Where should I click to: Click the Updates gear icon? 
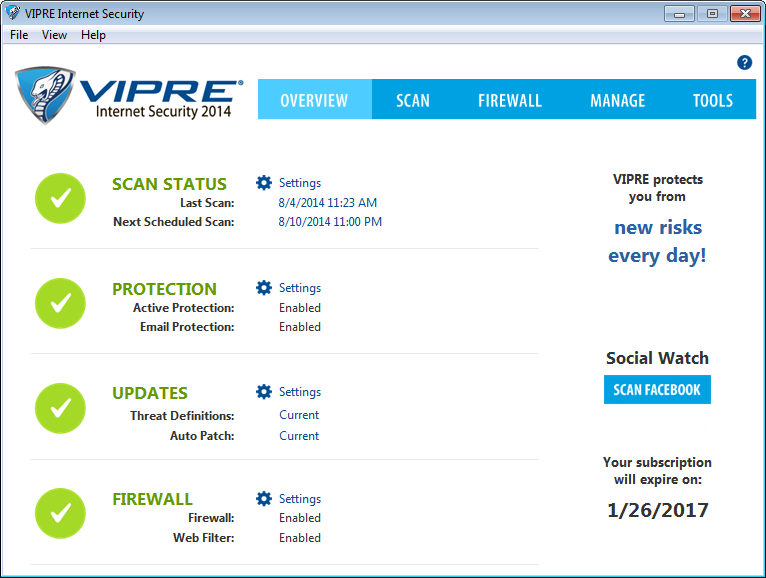click(x=264, y=392)
